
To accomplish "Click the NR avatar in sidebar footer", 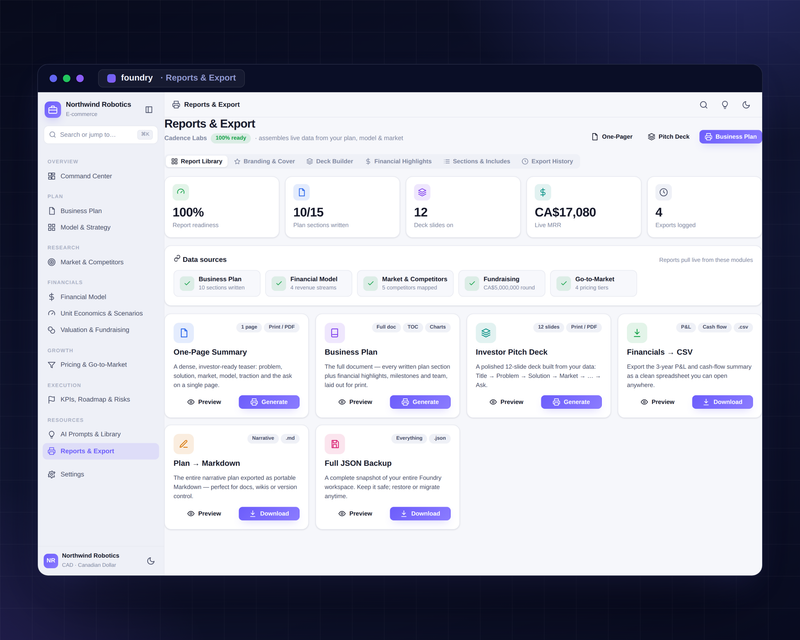I will pyautogui.click(x=51, y=560).
